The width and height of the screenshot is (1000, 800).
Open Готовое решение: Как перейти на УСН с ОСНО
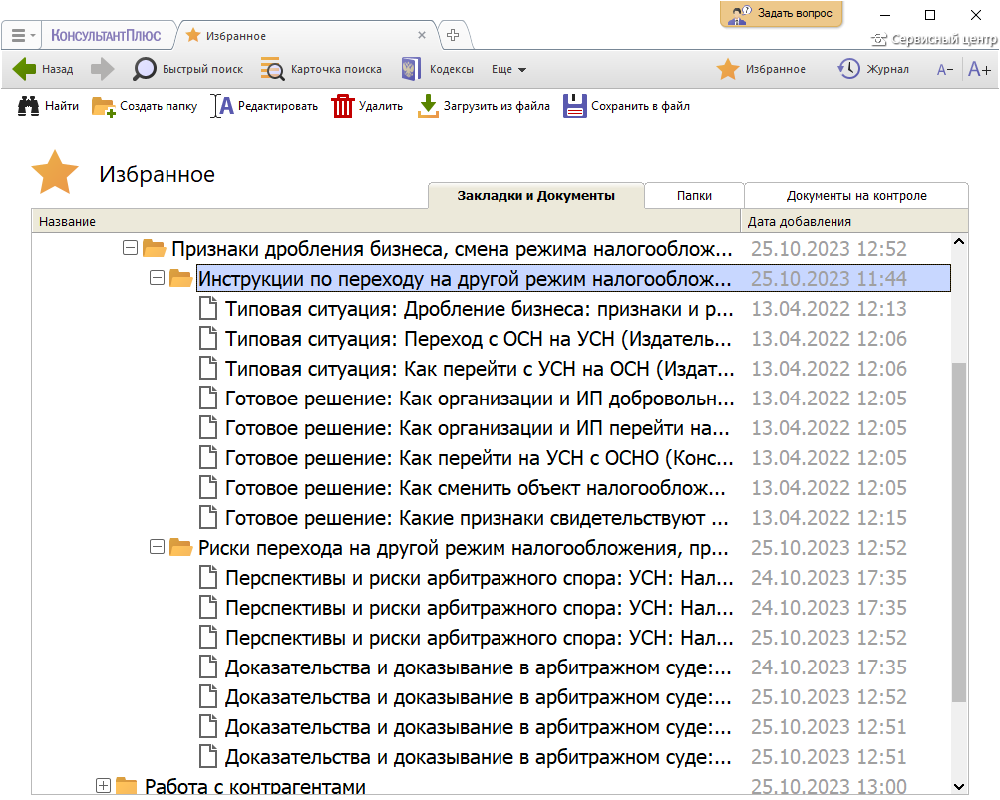point(479,458)
